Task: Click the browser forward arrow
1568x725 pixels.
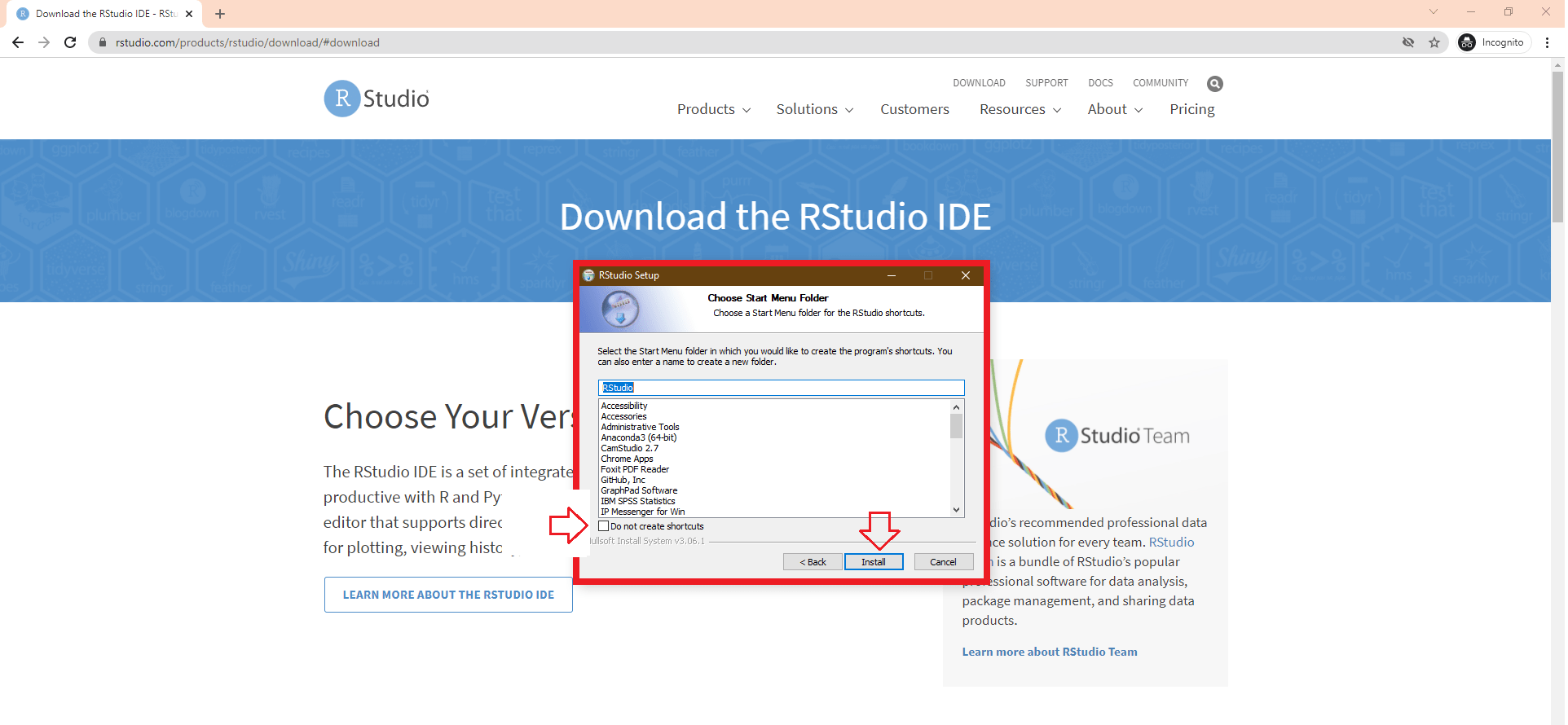Action: (x=44, y=42)
